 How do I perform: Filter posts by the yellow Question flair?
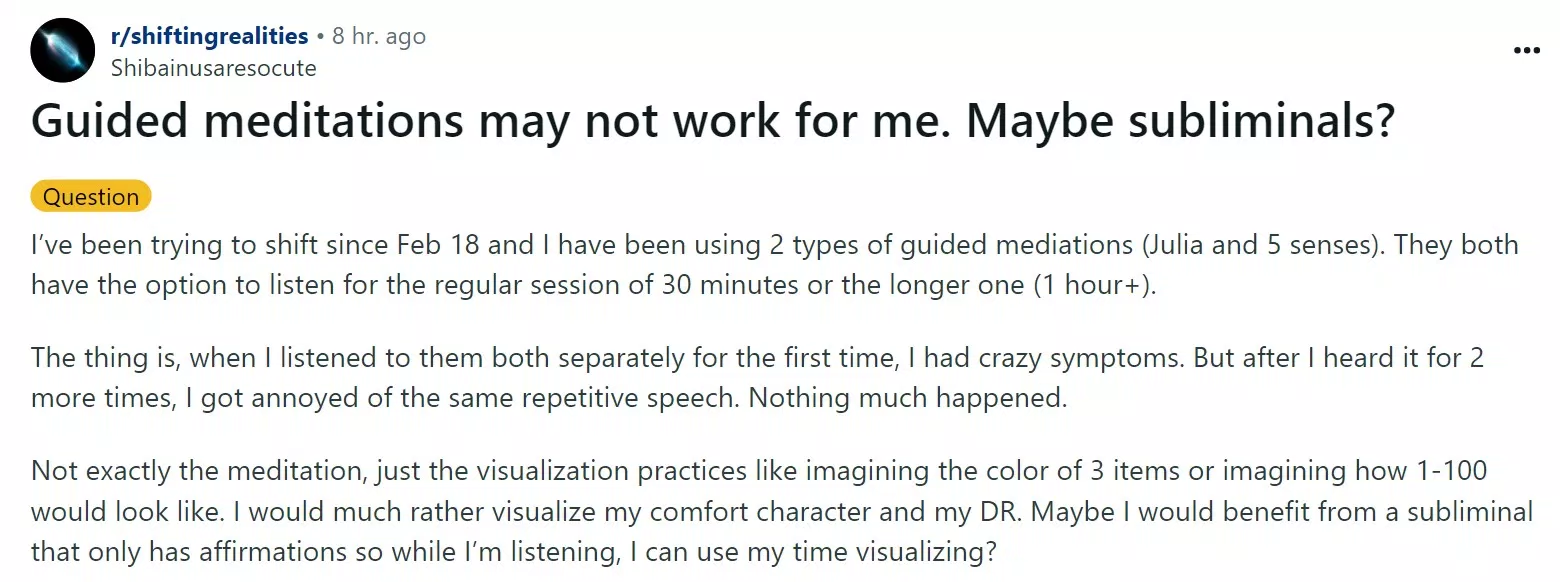pyautogui.click(x=91, y=196)
